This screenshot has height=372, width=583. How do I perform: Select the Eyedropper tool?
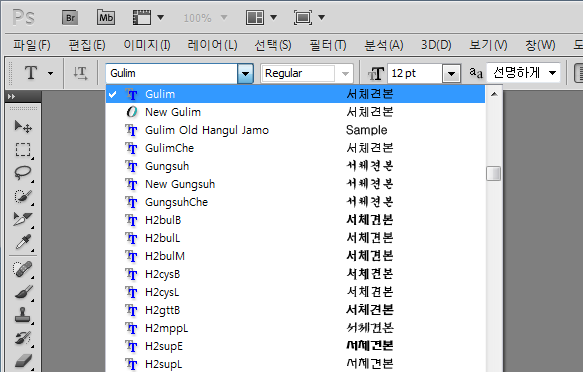point(23,242)
